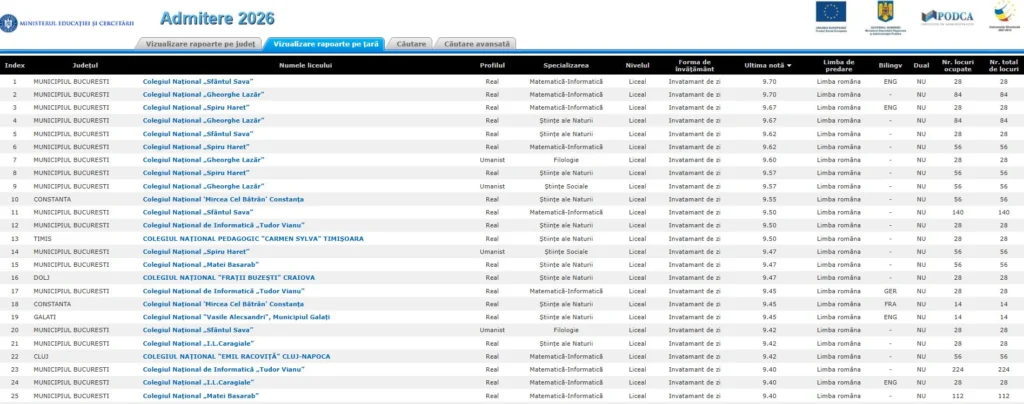Open Emil Racoviță Cluj-Napoca school link
The image size is (1024, 404).
[x=236, y=356]
